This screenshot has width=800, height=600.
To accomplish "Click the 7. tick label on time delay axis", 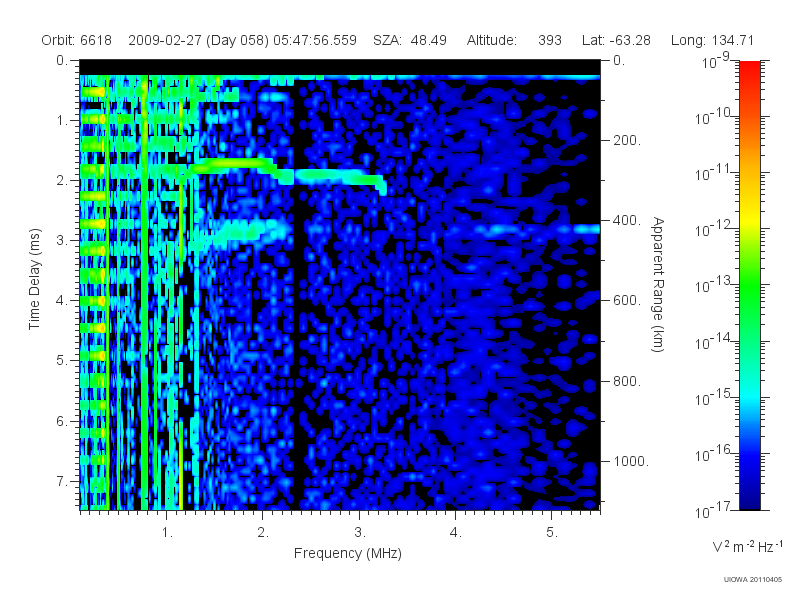I will pos(62,481).
